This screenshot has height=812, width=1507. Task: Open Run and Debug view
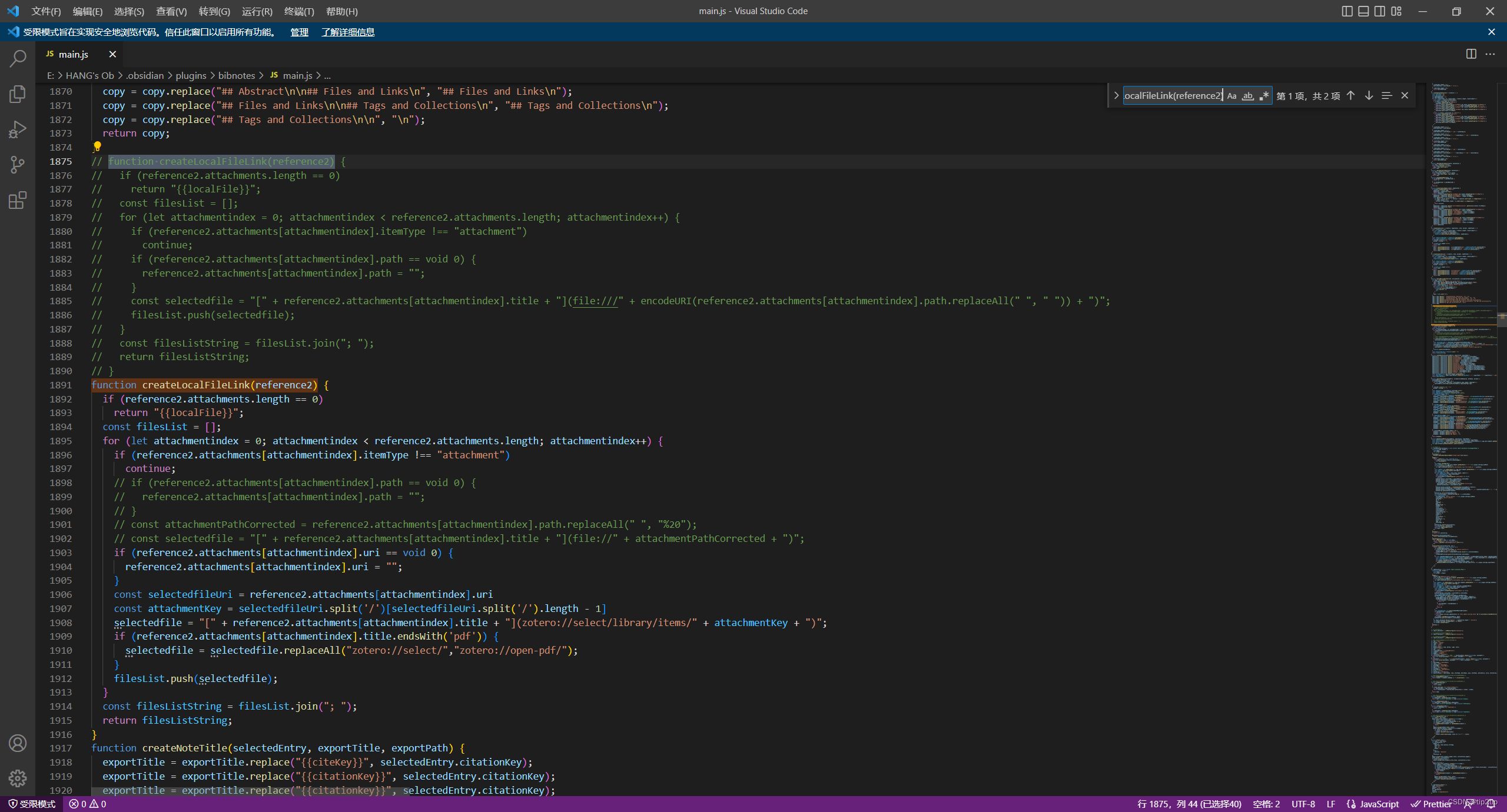click(18, 129)
